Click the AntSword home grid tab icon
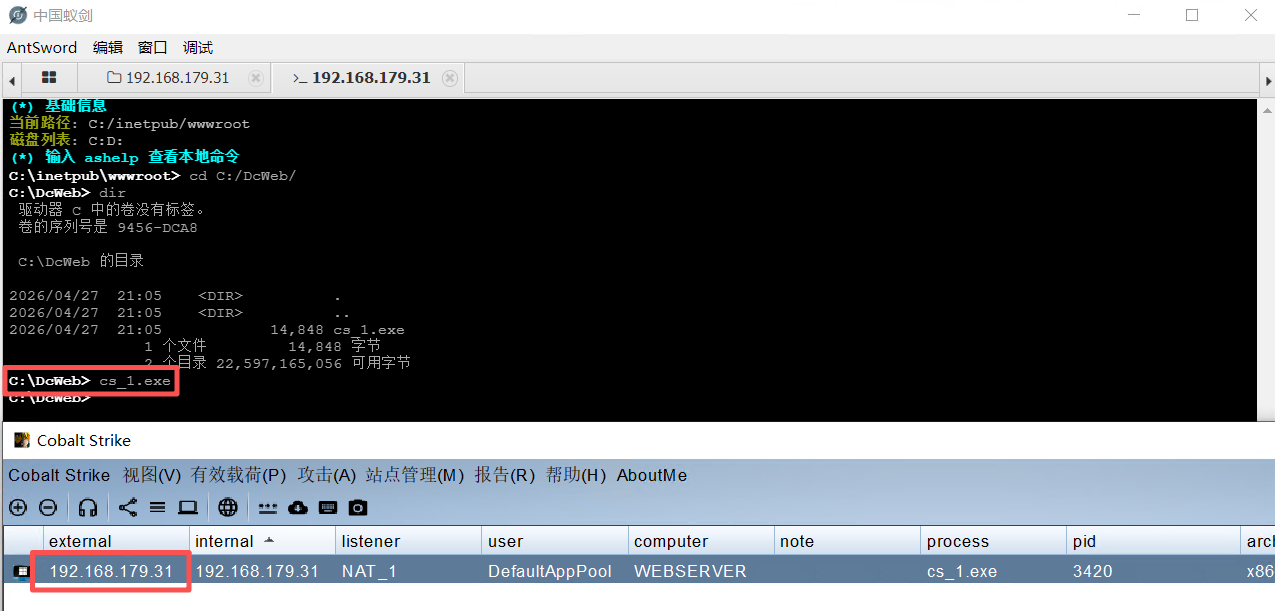 pyautogui.click(x=49, y=77)
